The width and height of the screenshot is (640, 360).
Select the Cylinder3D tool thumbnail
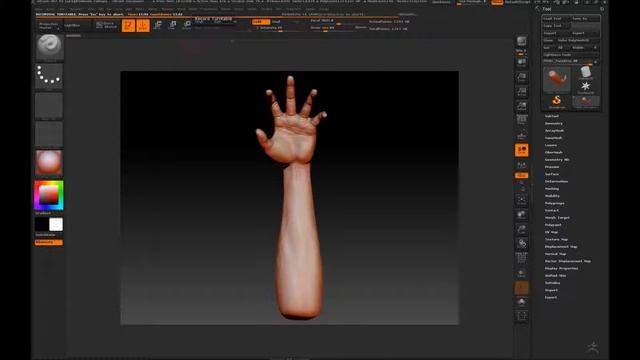(586, 73)
